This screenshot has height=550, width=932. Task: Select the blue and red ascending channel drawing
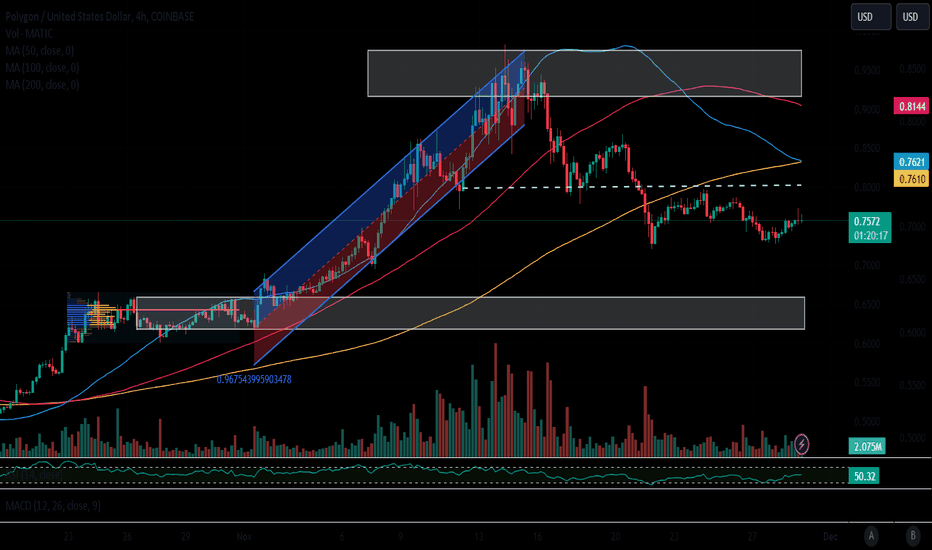[x=389, y=208]
